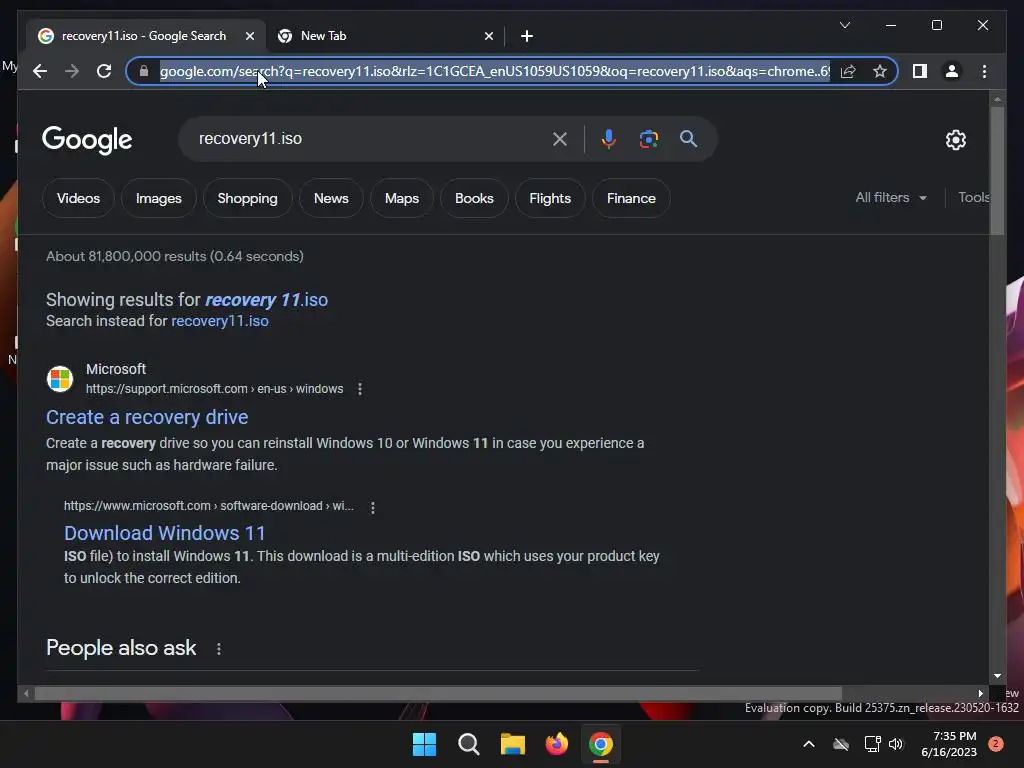Open 'Create a recovery drive' result
Image resolution: width=1024 pixels, height=768 pixels.
point(147,417)
